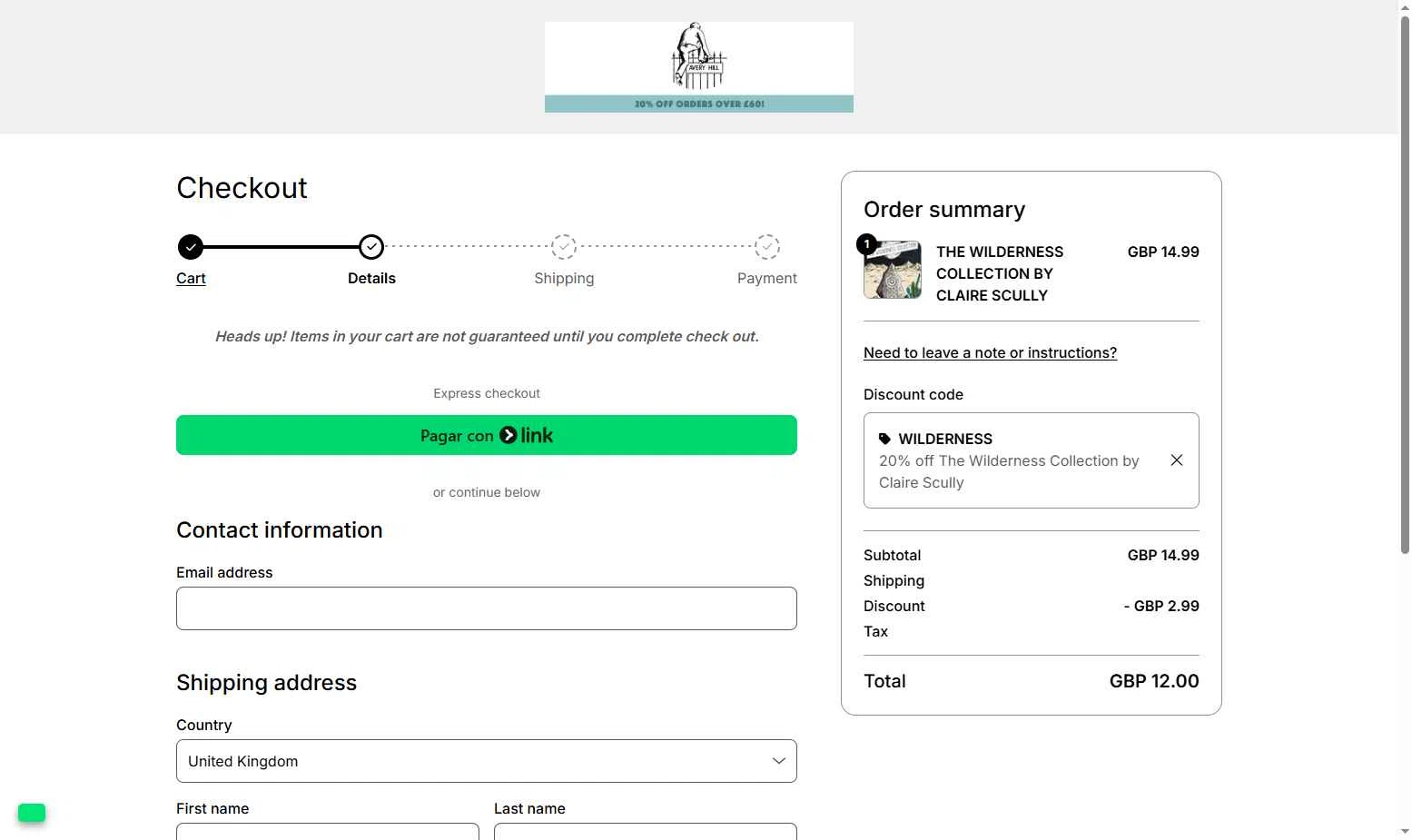This screenshot has height=840, width=1412.
Task: Click the Details step circle icon
Action: 371,246
